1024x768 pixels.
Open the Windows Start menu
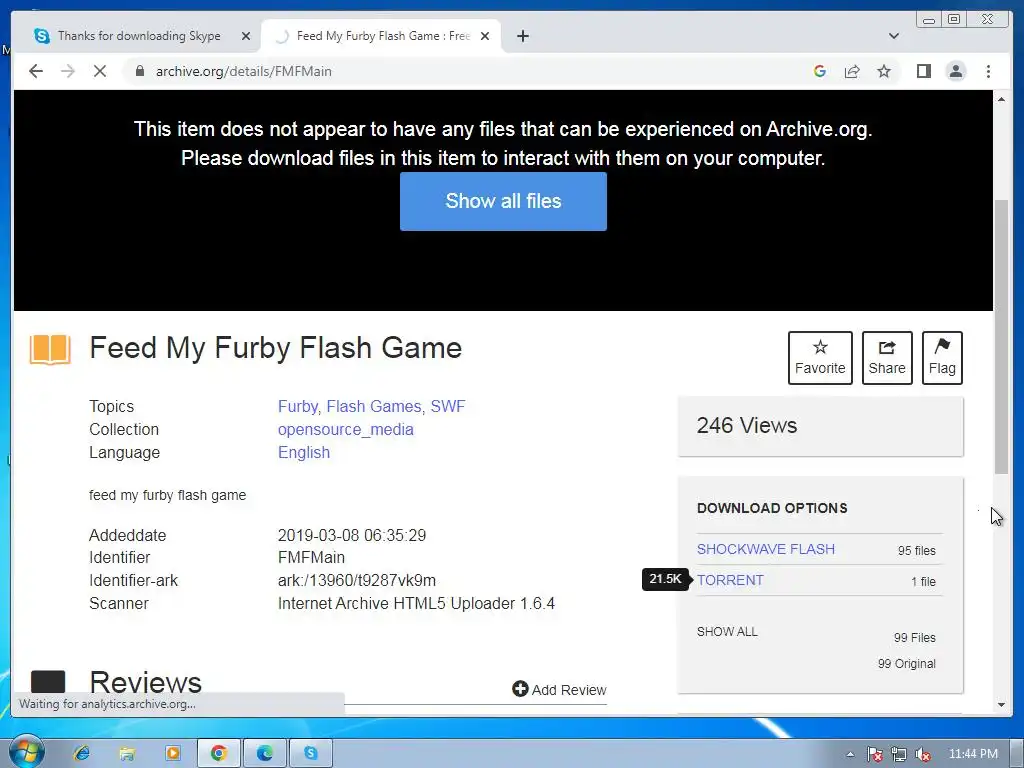tap(26, 753)
